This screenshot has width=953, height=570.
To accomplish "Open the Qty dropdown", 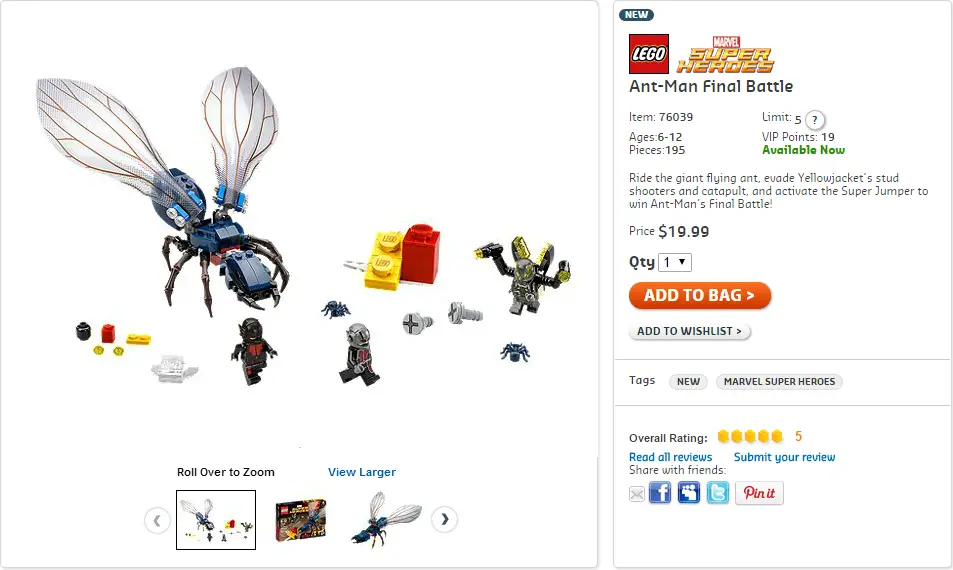I will 675,263.
